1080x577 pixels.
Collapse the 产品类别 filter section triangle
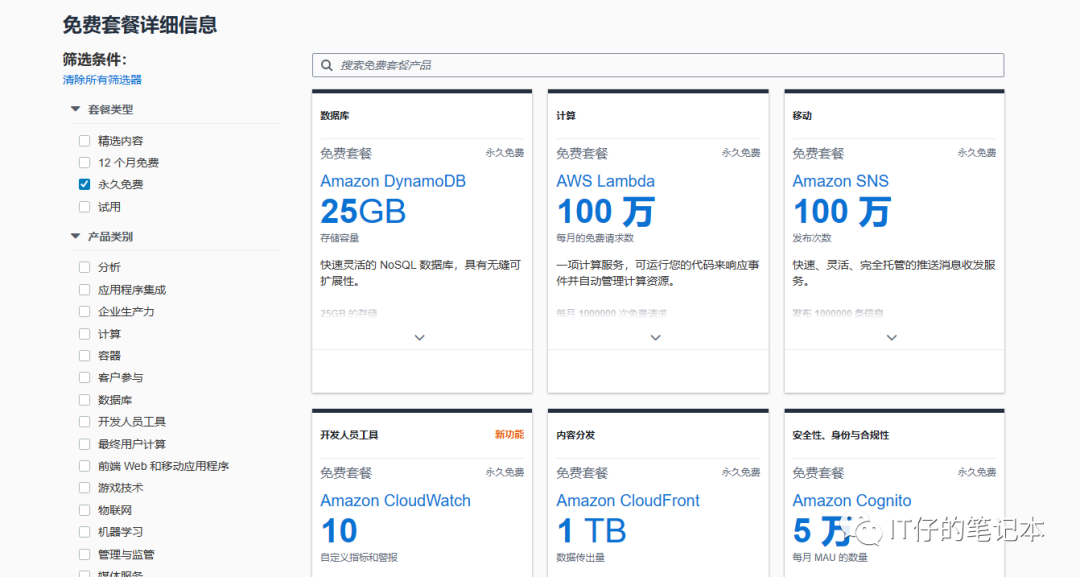(75, 237)
